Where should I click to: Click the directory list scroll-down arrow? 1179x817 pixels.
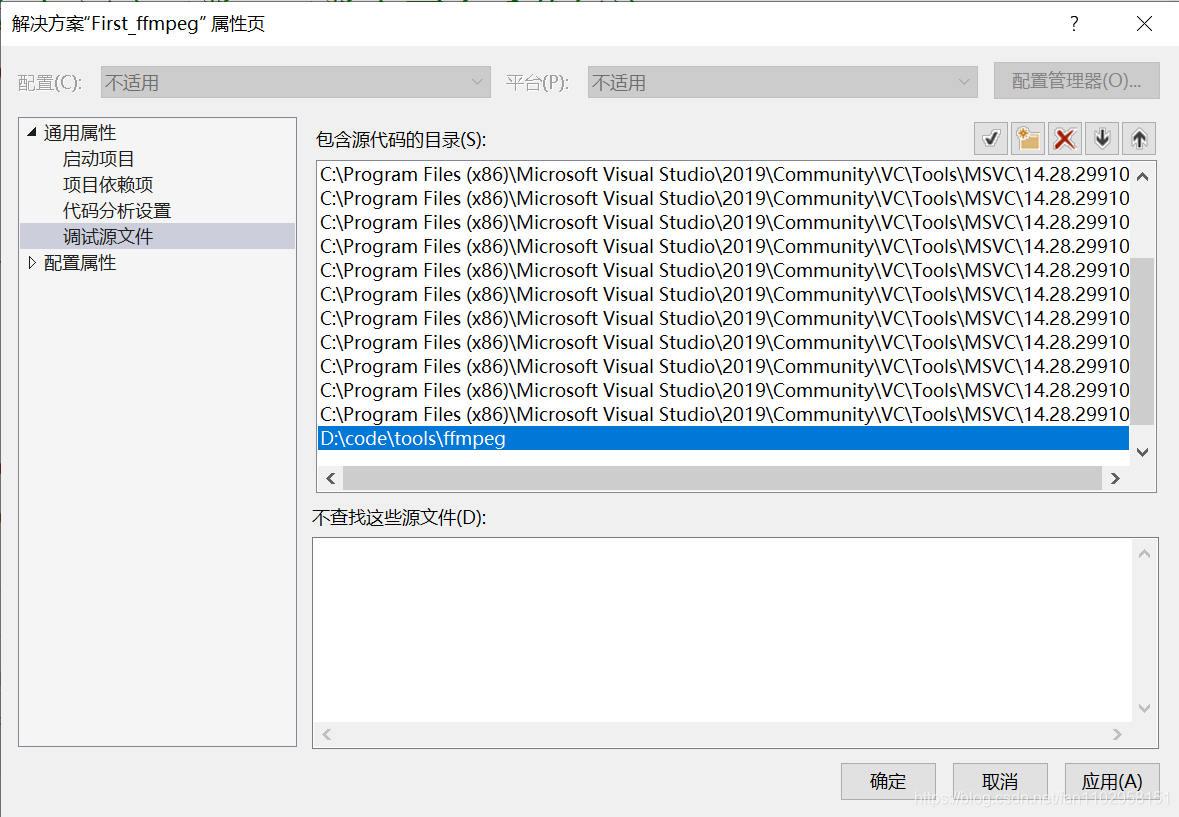pos(1141,451)
